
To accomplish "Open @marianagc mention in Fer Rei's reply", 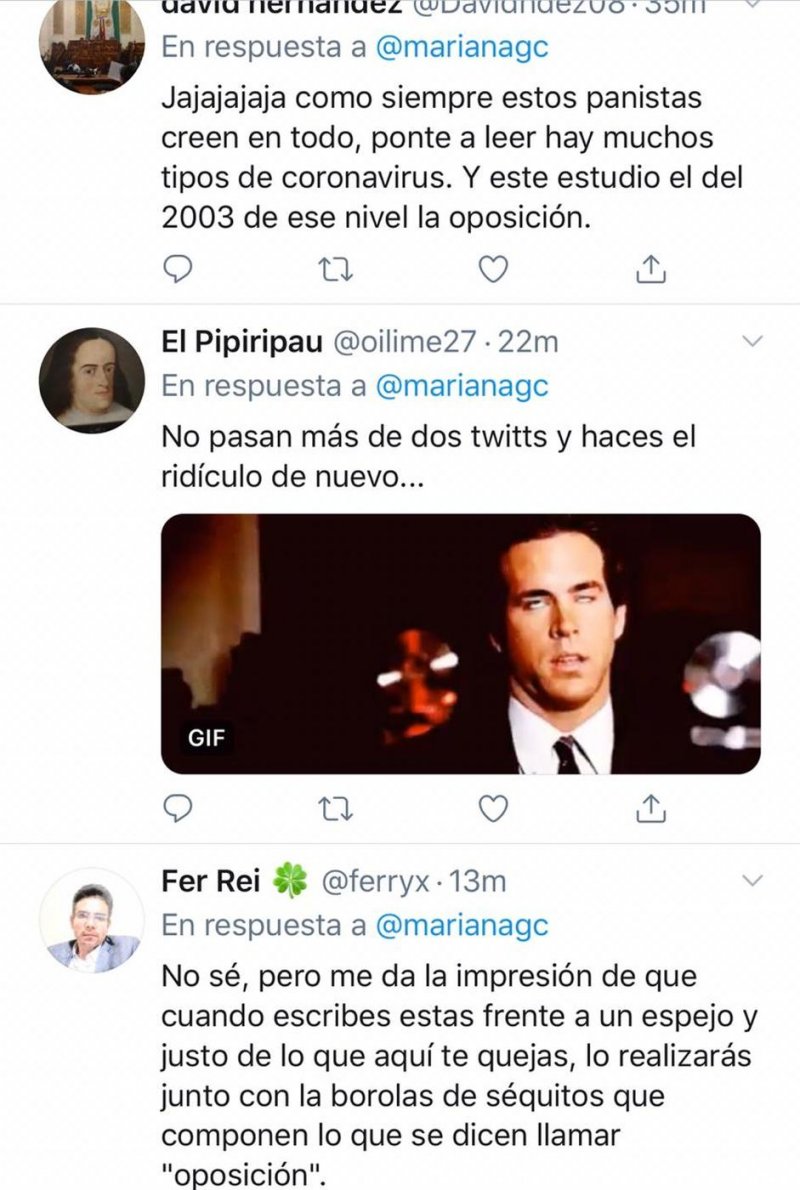I will [x=462, y=926].
